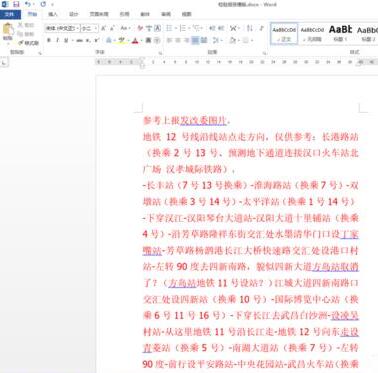378x373 pixels.
Task: Save the document from the quick access toolbar
Action: (x=16, y=4)
